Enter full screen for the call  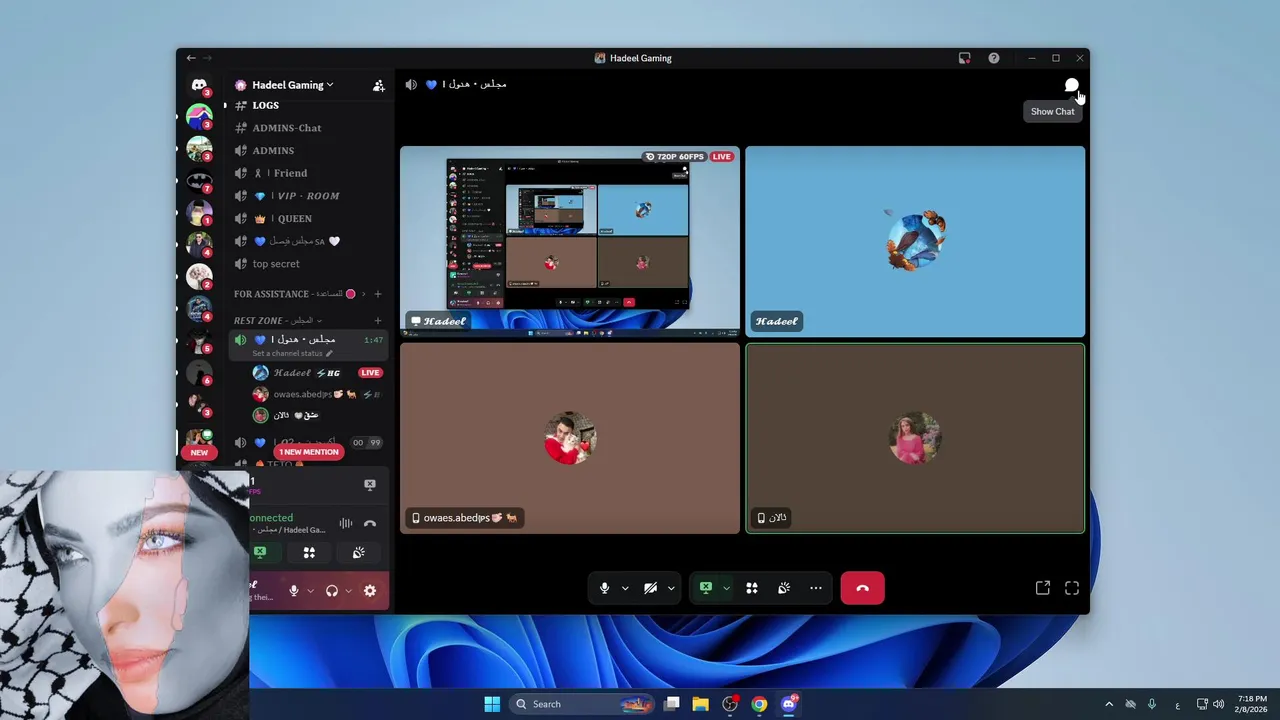(x=1072, y=588)
